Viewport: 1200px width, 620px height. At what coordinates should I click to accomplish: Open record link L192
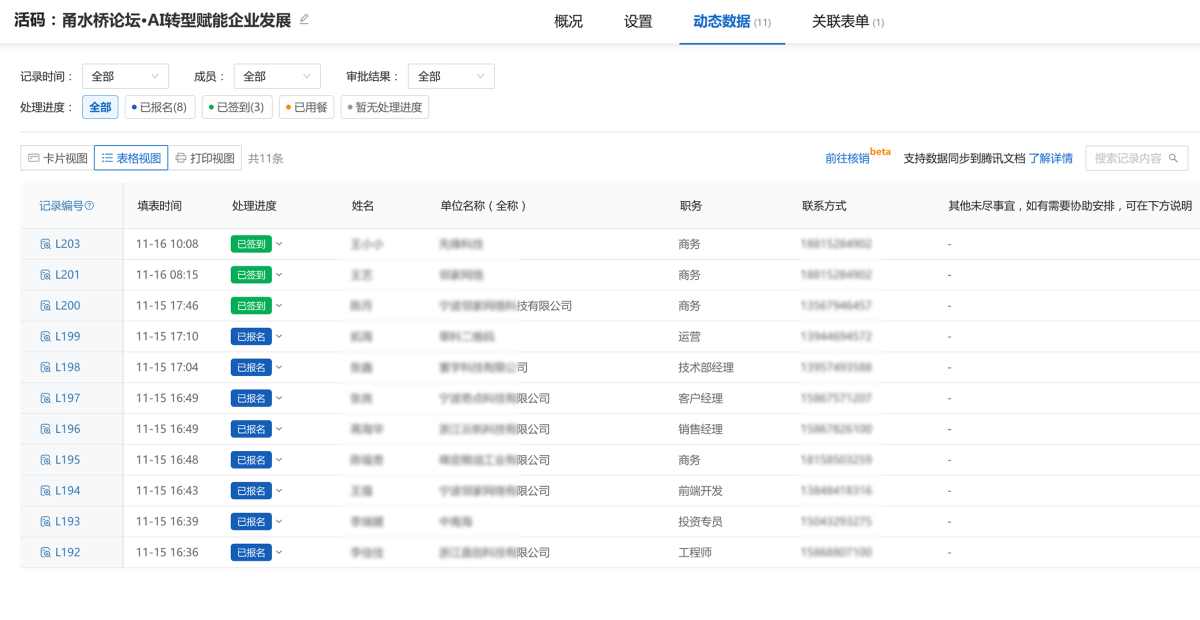68,554
